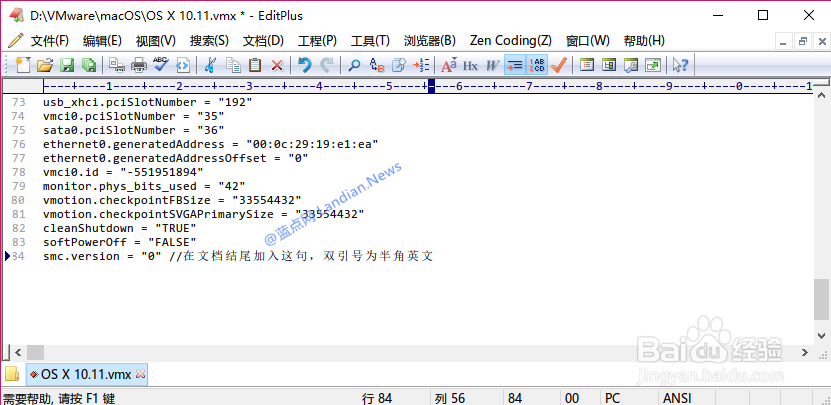Click the Save All icon
831x405 pixels.
pos(89,65)
